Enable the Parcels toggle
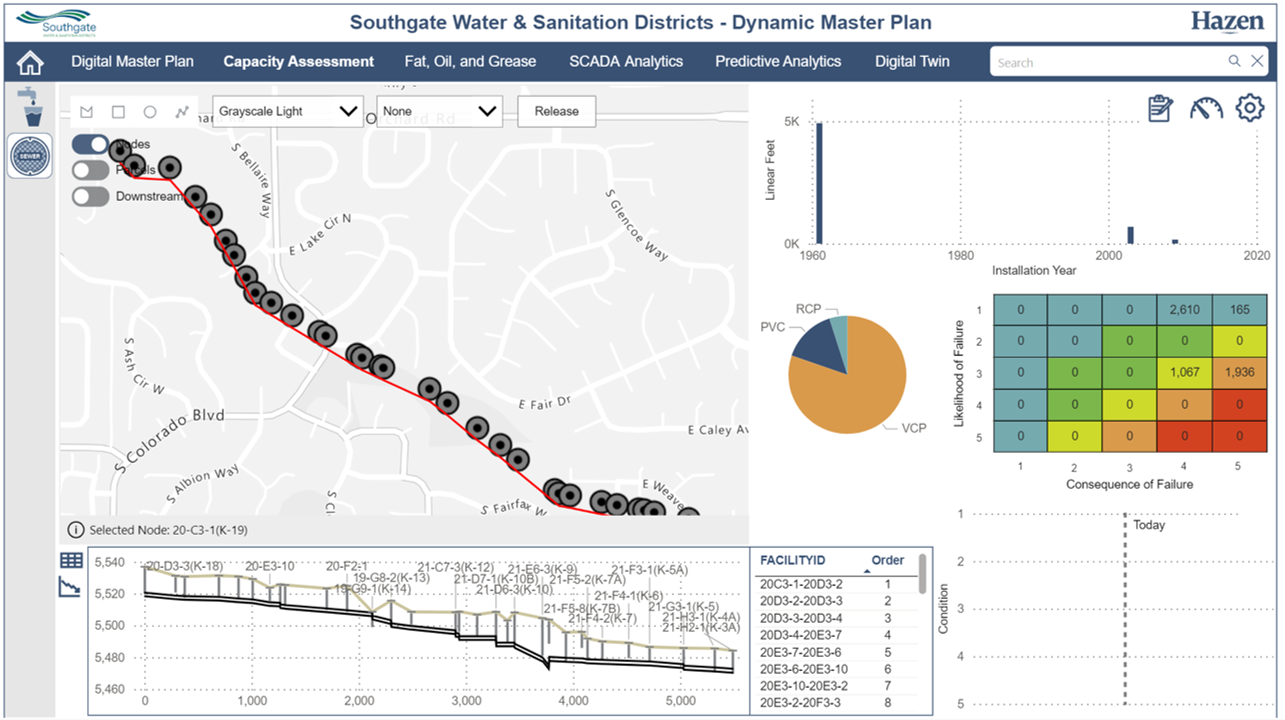1285x720 pixels. click(91, 170)
